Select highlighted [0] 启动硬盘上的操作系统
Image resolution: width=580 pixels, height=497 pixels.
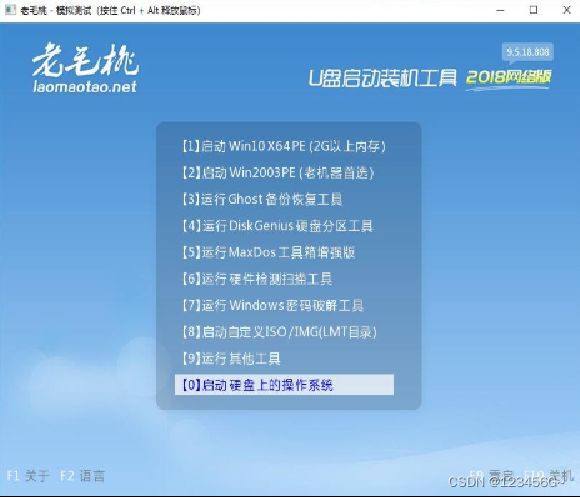click(284, 385)
